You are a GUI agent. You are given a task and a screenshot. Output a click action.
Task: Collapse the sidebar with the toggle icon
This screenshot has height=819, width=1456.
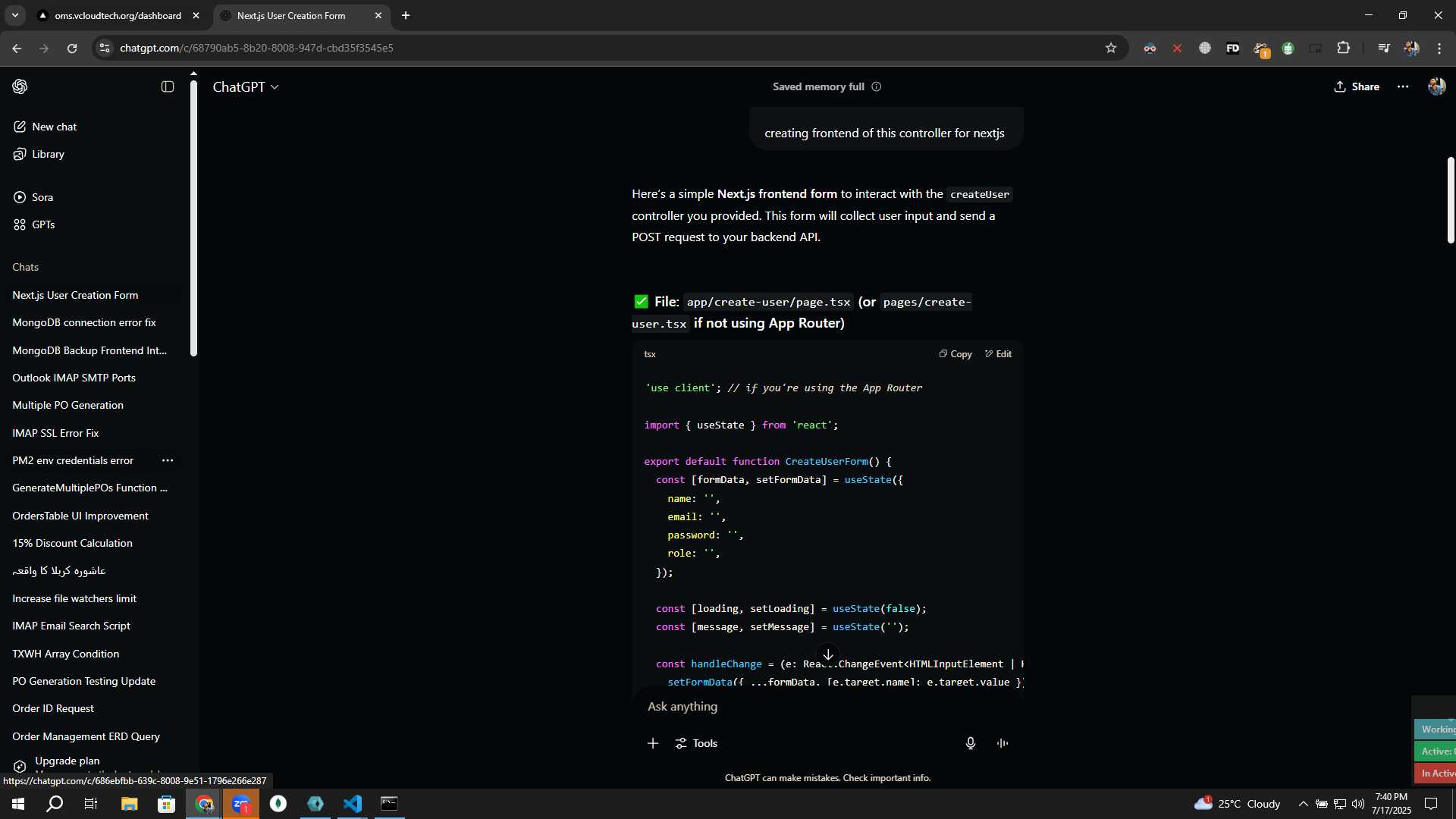pos(168,86)
